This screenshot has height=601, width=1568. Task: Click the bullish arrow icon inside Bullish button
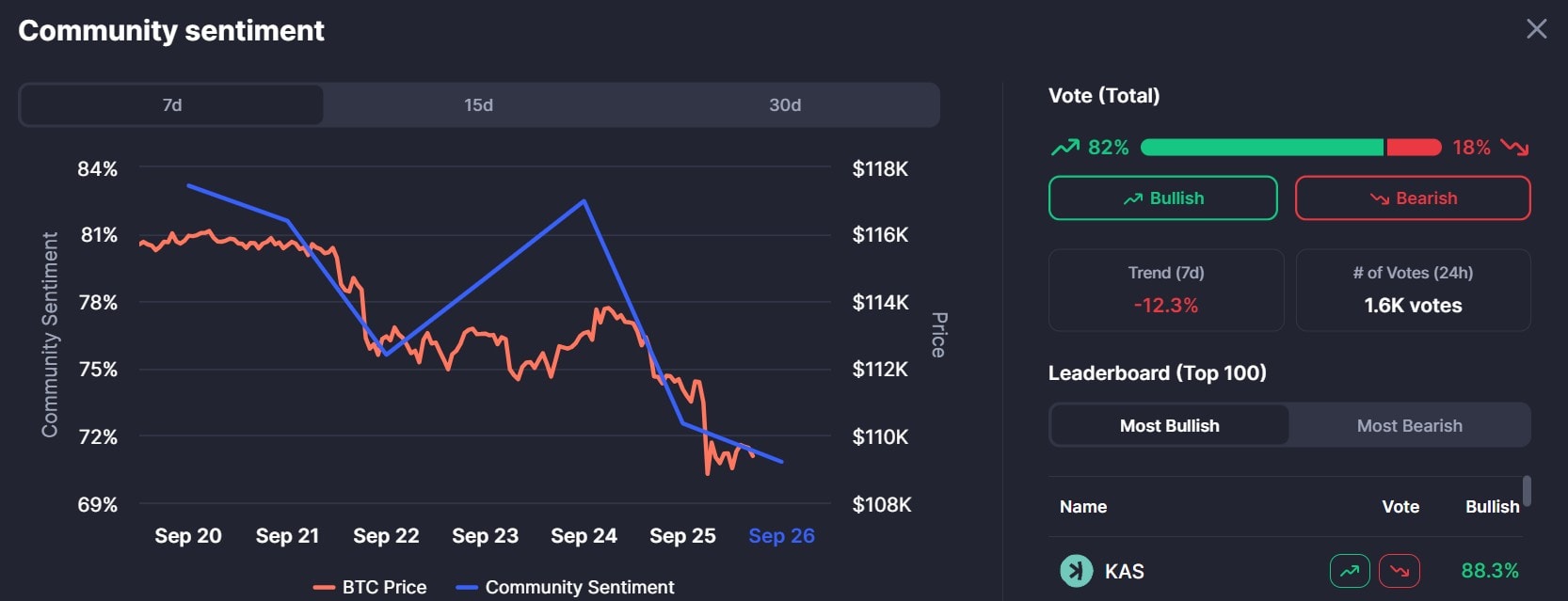(x=1132, y=198)
